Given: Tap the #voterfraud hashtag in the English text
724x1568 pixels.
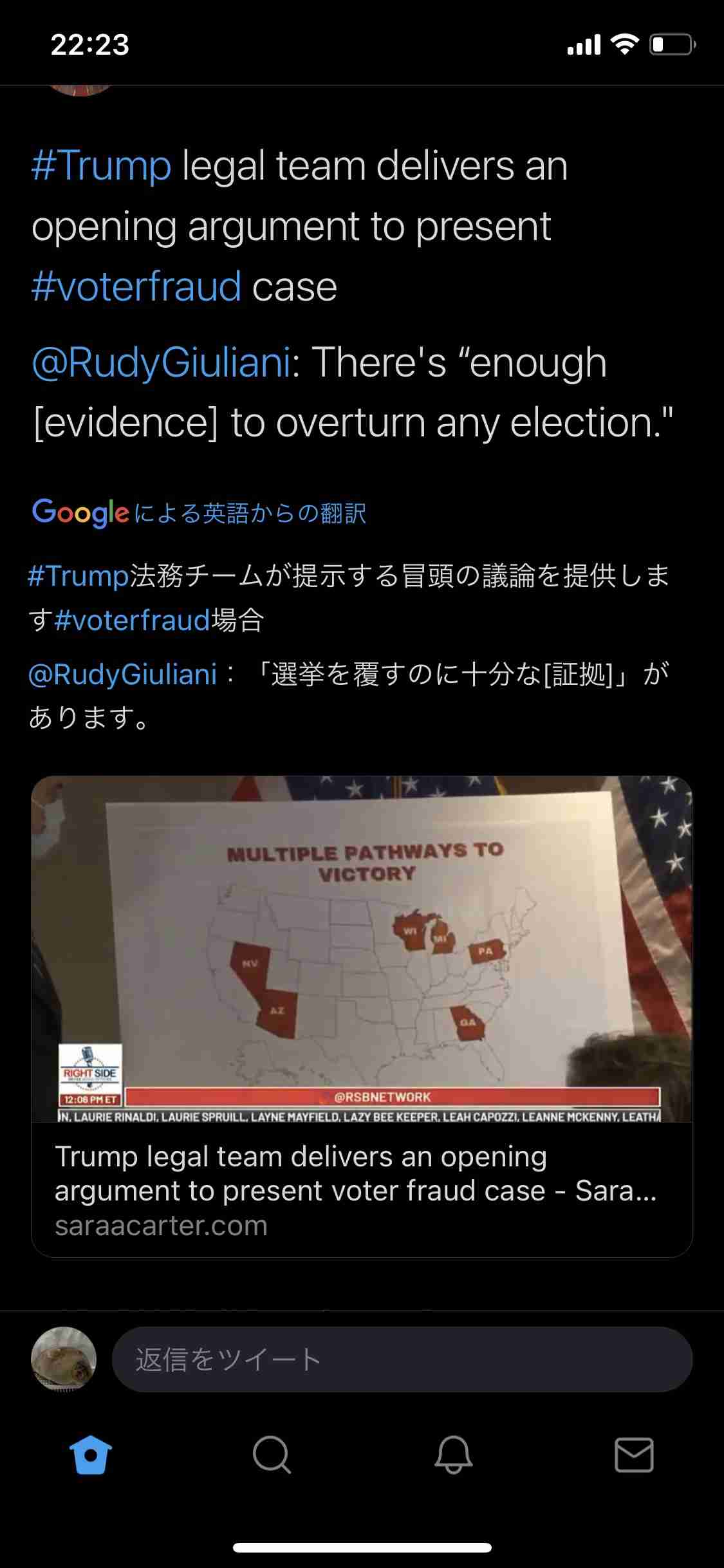Looking at the screenshot, I should [x=136, y=287].
